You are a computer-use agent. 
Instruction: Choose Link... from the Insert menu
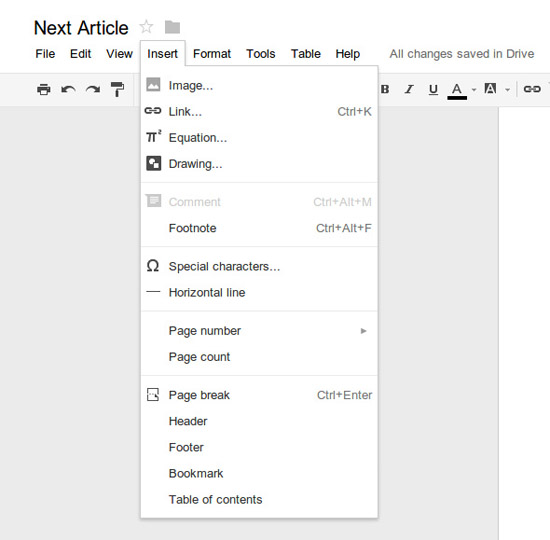pyautogui.click(x=259, y=111)
